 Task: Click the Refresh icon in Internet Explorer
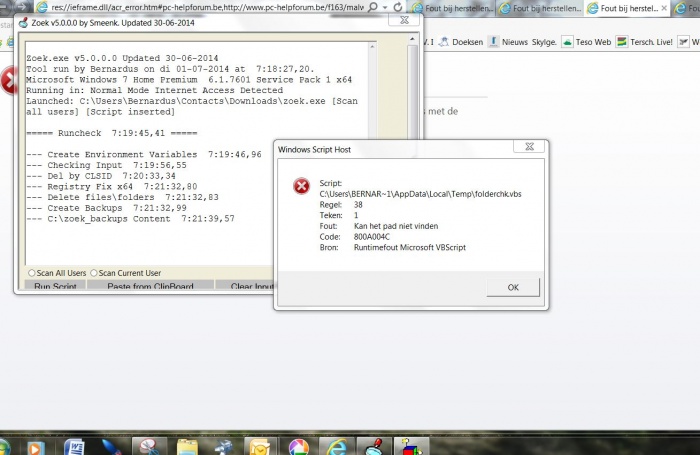pos(397,7)
